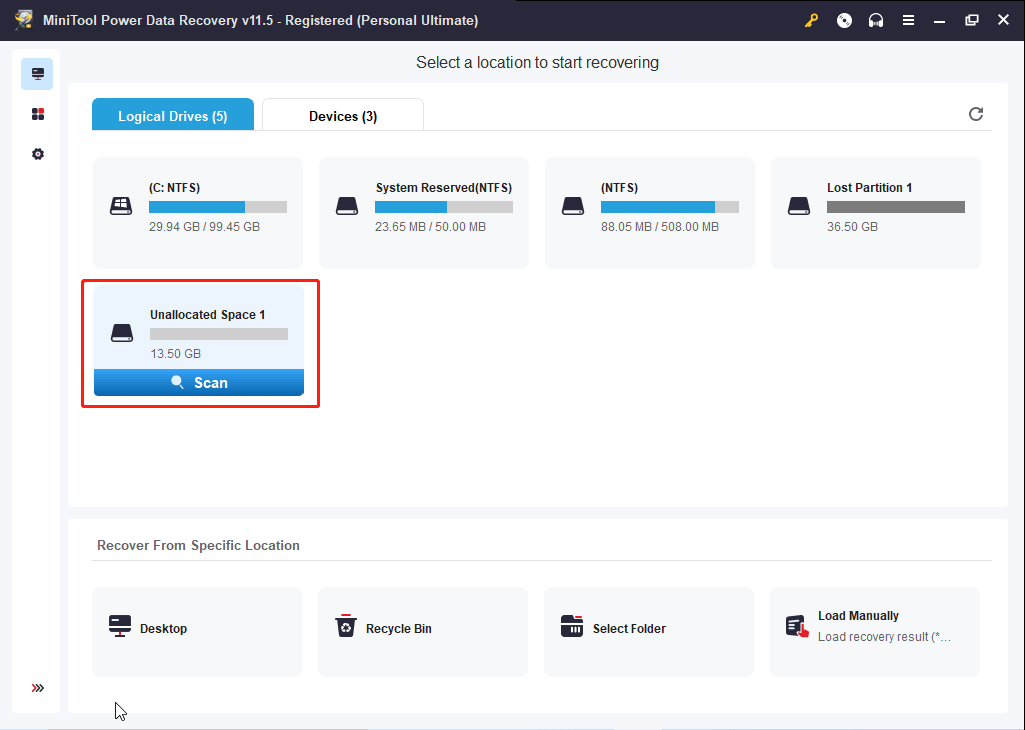This screenshot has height=730, width=1025.
Task: Click the bootable media disc icon
Action: [x=844, y=20]
